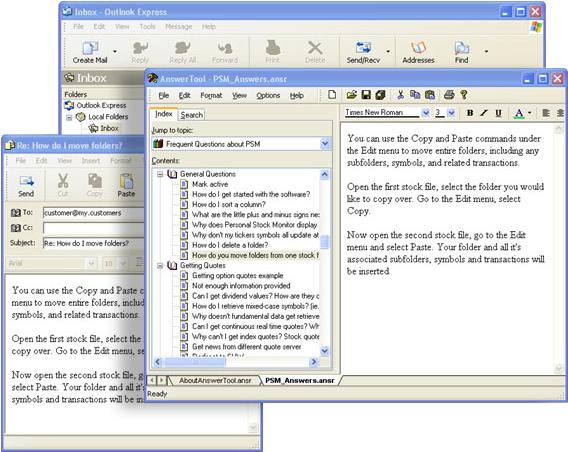The height and width of the screenshot is (452, 568).
Task: Toggle Underline formatting in AnswerTool
Action: coord(498,113)
